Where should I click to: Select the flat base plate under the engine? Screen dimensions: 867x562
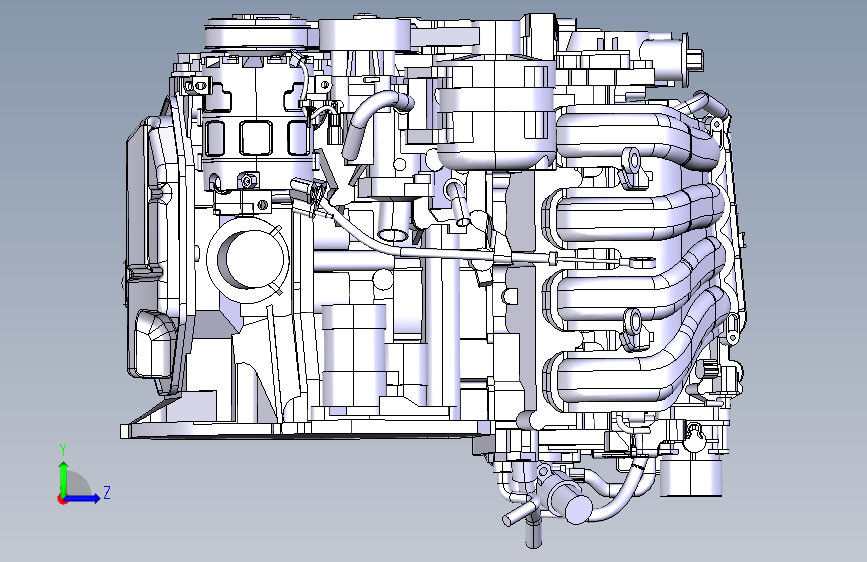305,430
